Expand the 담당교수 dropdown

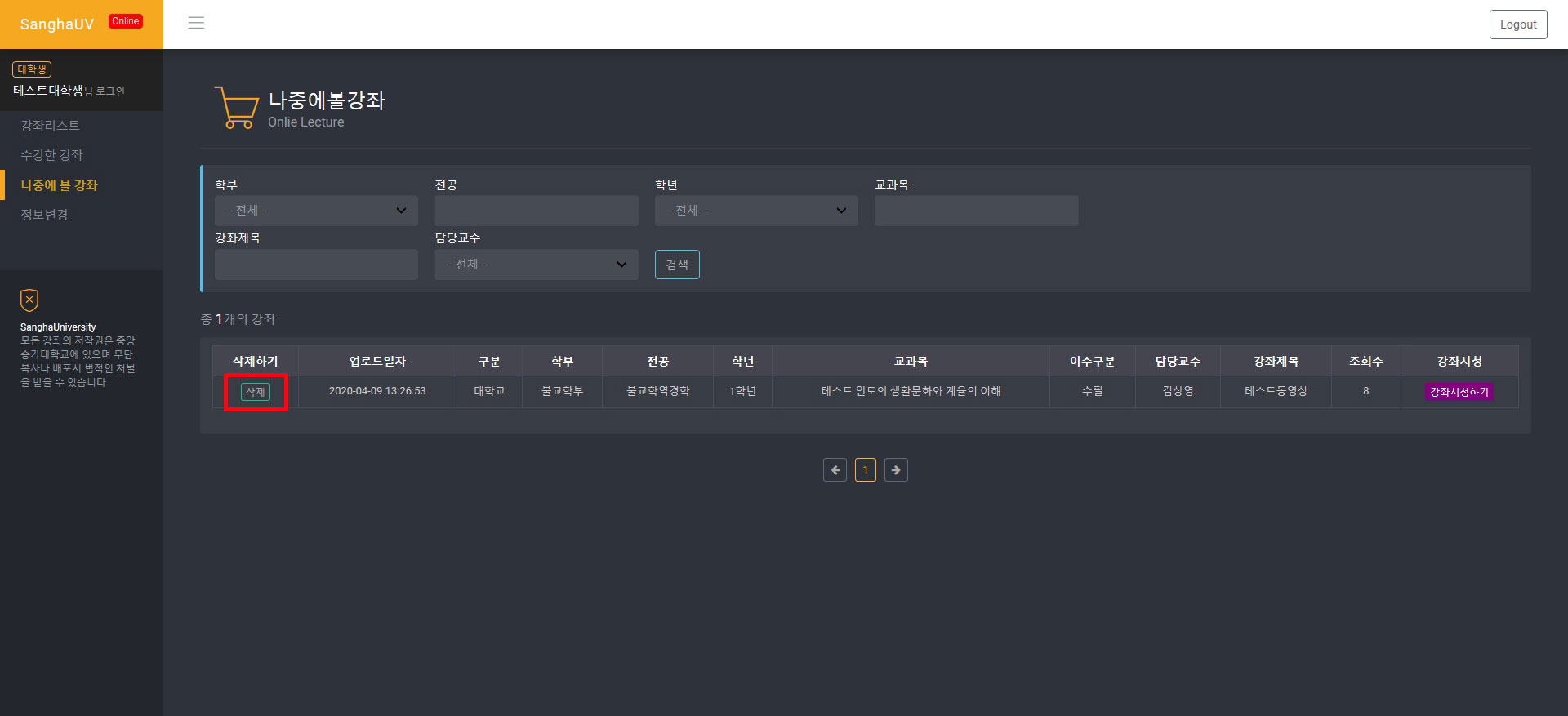pyautogui.click(x=536, y=265)
